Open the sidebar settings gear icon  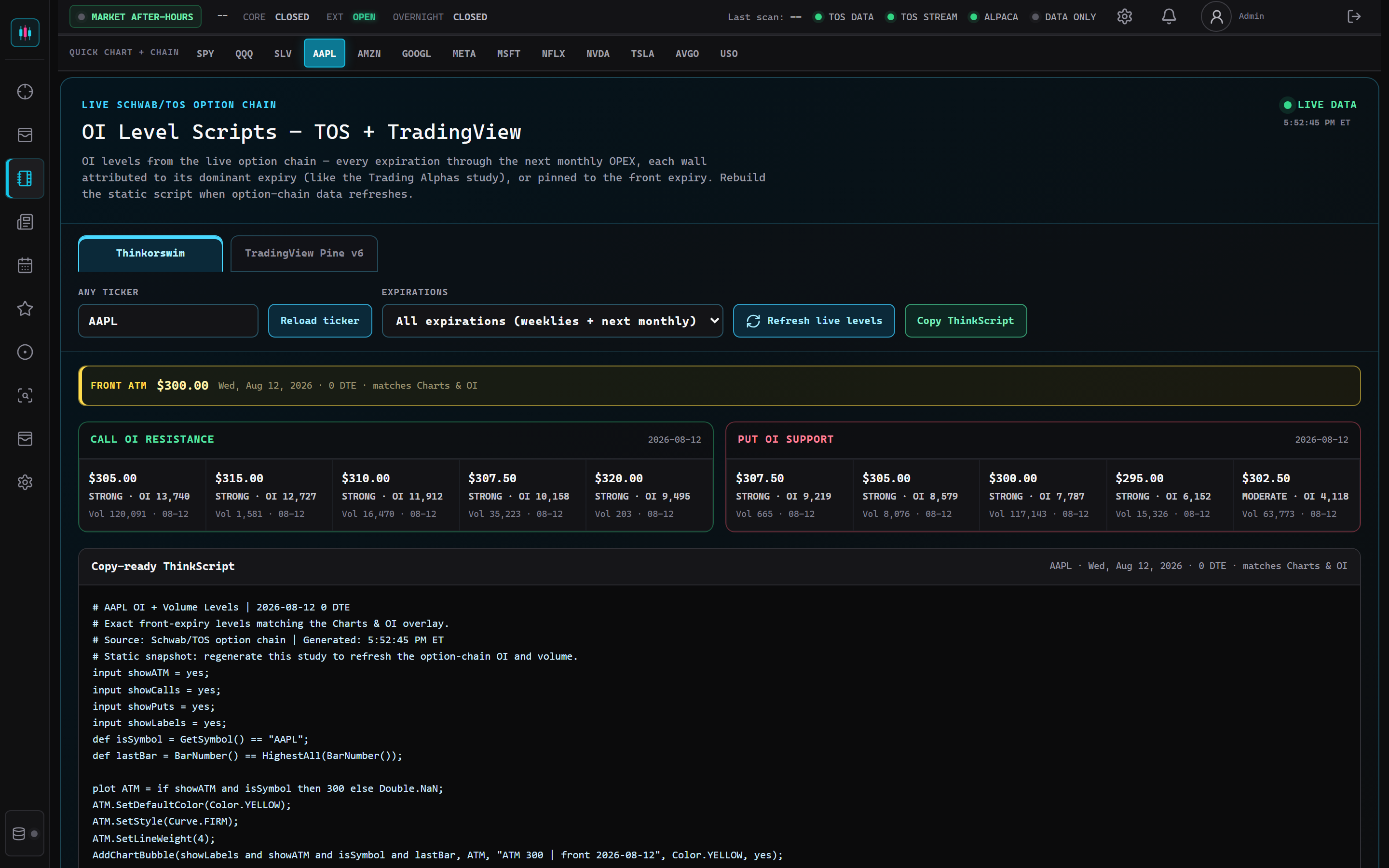(25, 482)
